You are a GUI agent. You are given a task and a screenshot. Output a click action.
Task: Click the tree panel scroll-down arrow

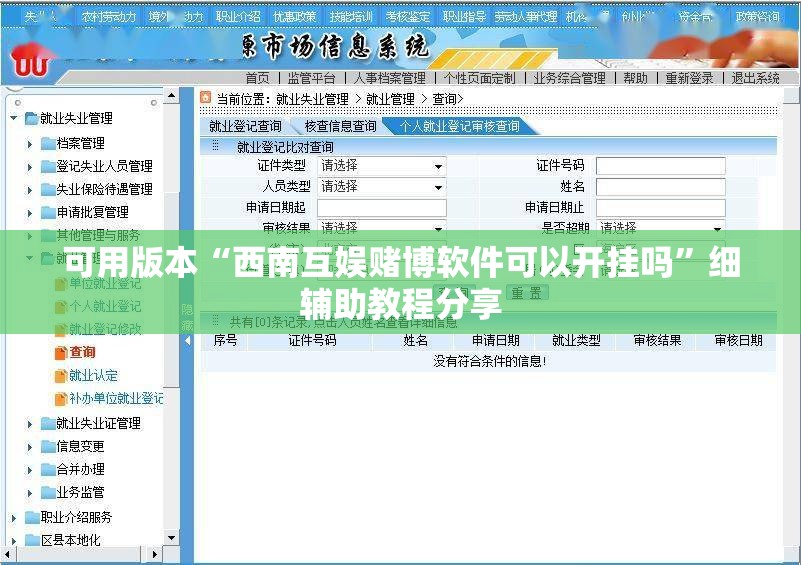tap(172, 538)
